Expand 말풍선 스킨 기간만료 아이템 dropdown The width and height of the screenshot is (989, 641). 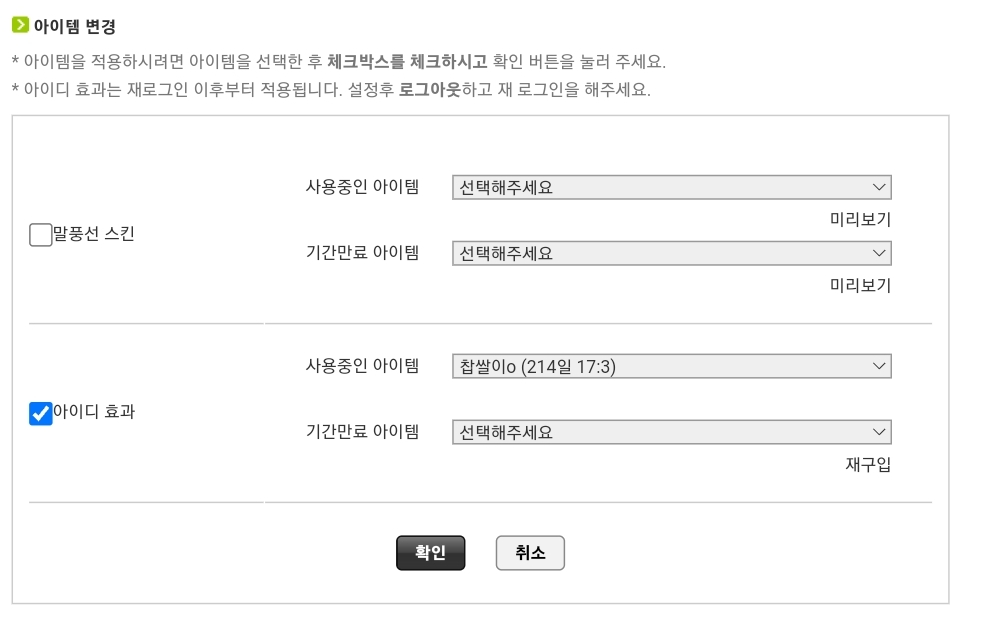670,253
